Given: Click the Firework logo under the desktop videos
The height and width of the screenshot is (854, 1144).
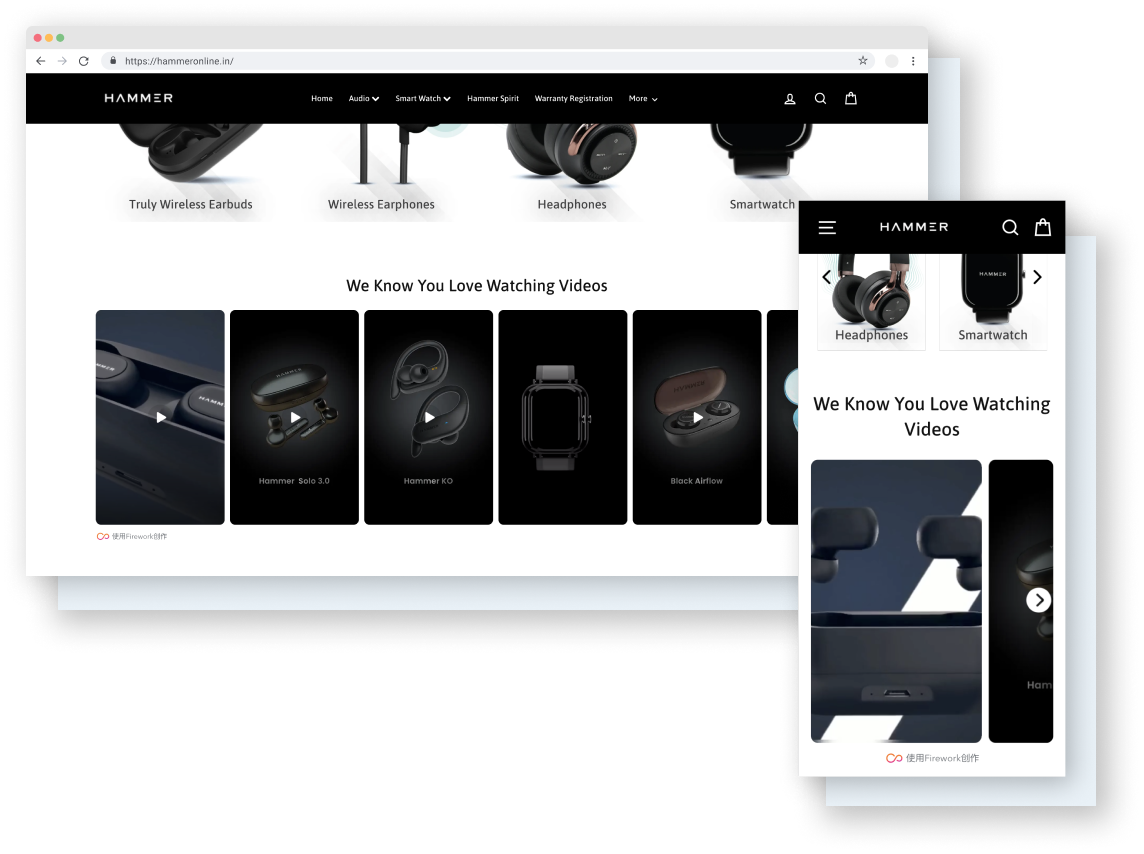Looking at the screenshot, I should [103, 537].
